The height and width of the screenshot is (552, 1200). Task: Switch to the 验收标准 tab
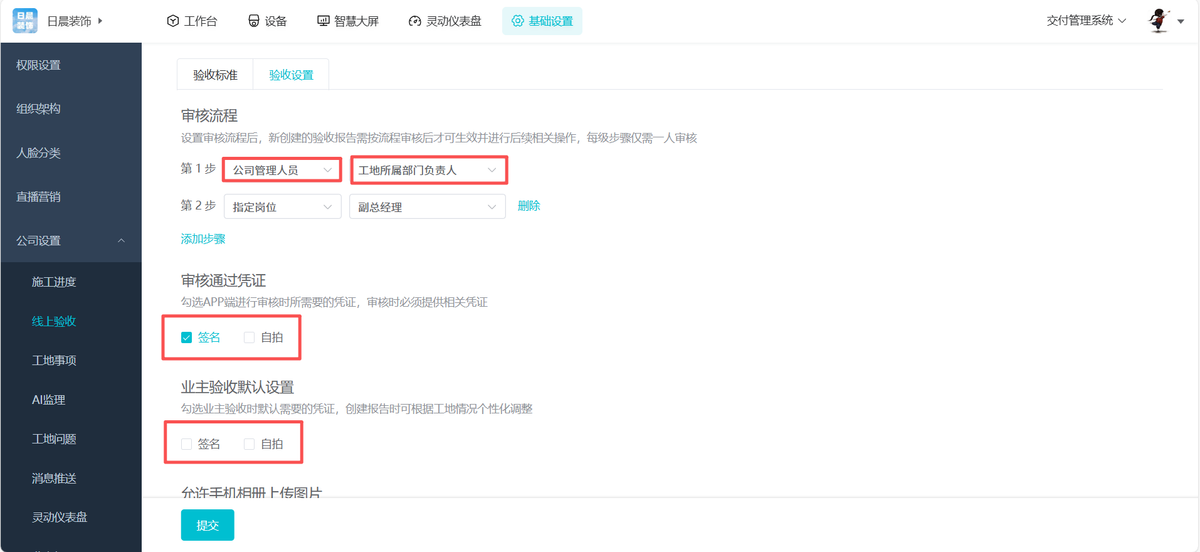click(215, 75)
